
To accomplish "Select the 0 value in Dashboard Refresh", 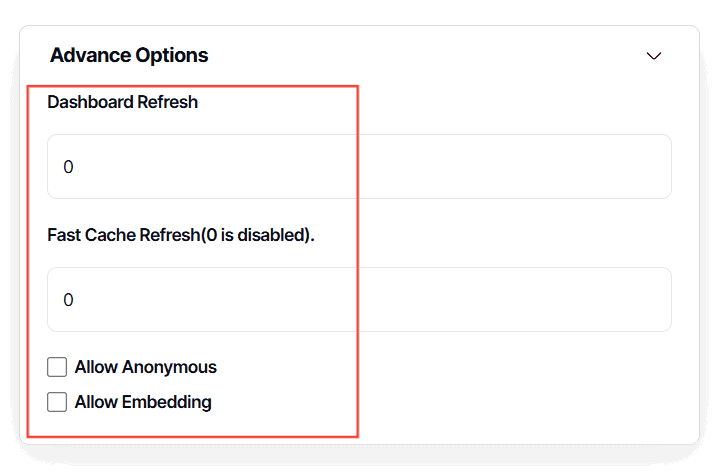I will click(x=68, y=167).
